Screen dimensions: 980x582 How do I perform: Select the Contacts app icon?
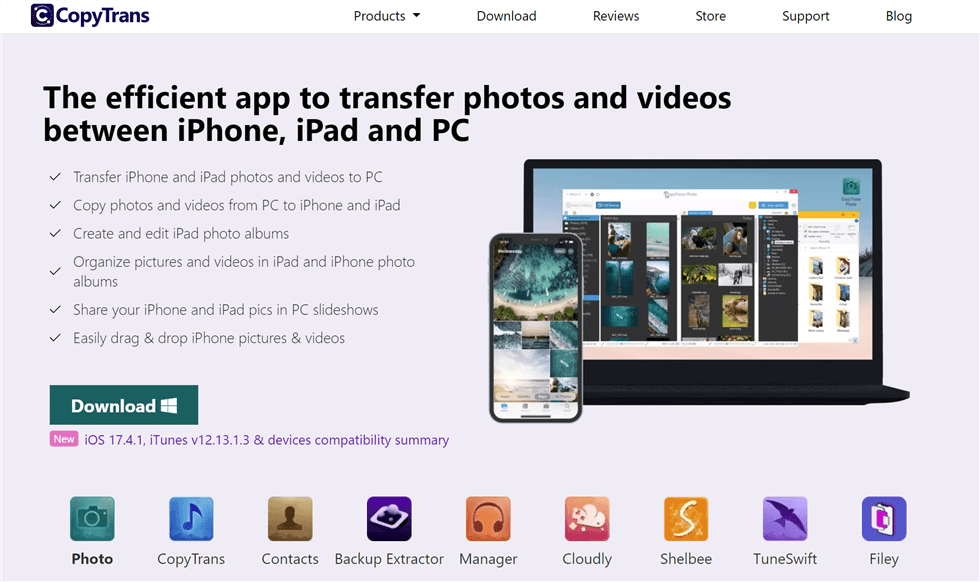tap(290, 518)
